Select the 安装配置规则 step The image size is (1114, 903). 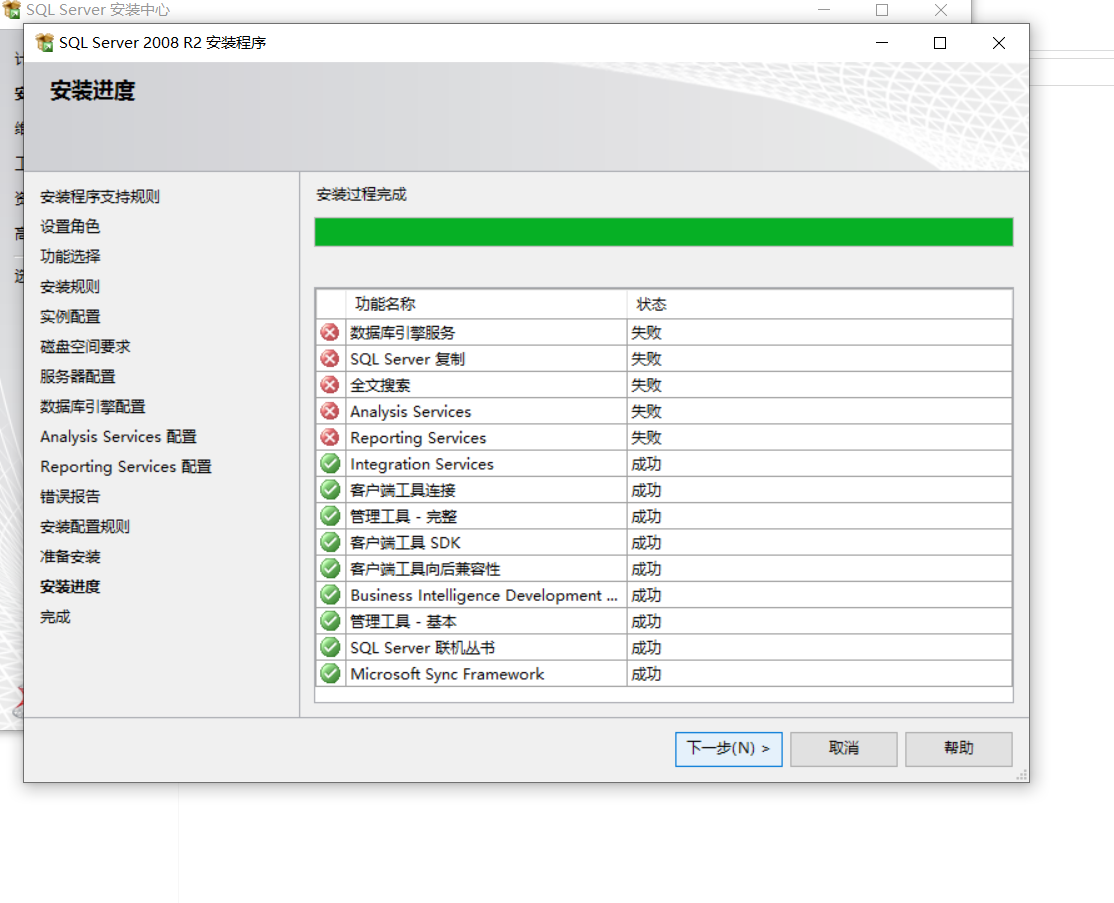85,526
